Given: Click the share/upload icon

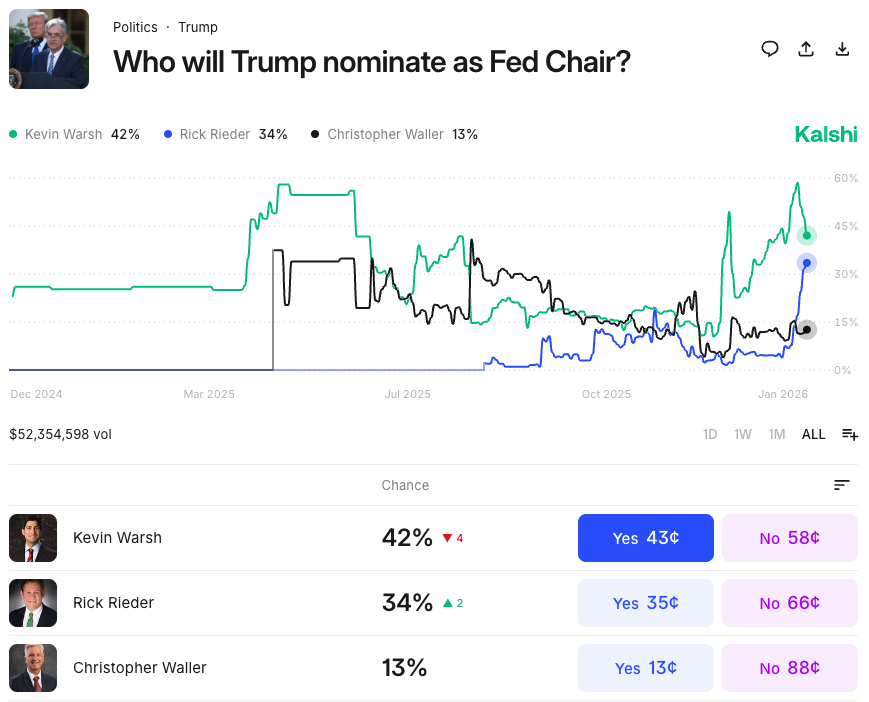Looking at the screenshot, I should click(x=806, y=48).
